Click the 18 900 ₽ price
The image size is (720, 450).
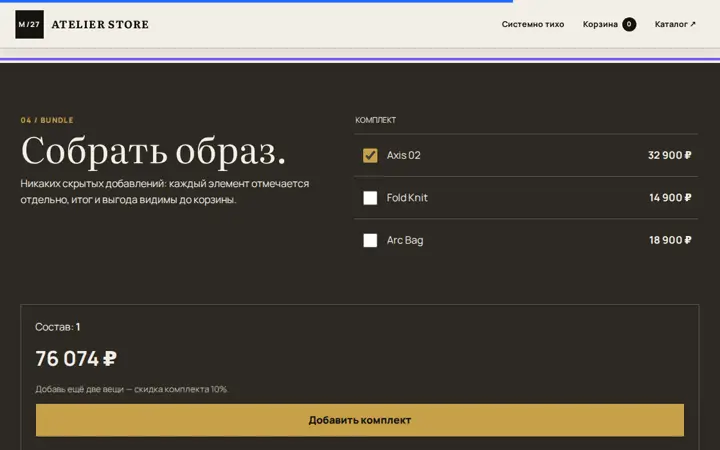tap(670, 240)
